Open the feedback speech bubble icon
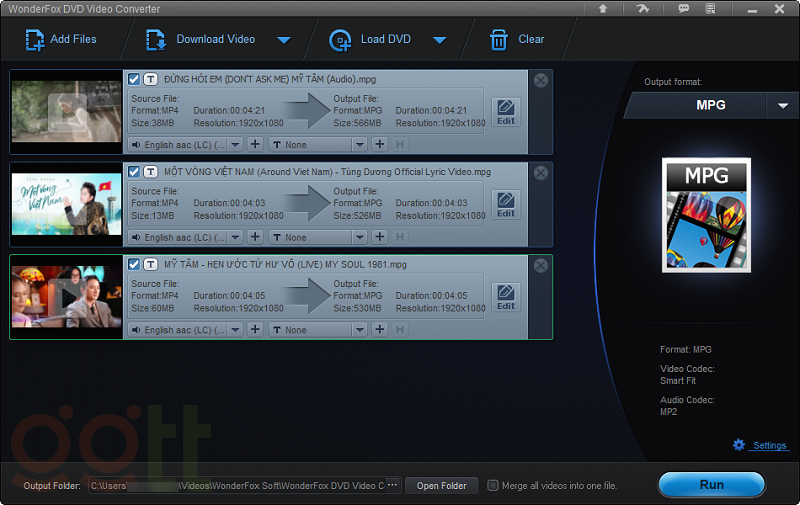Image resolution: width=800 pixels, height=505 pixels. [x=683, y=8]
